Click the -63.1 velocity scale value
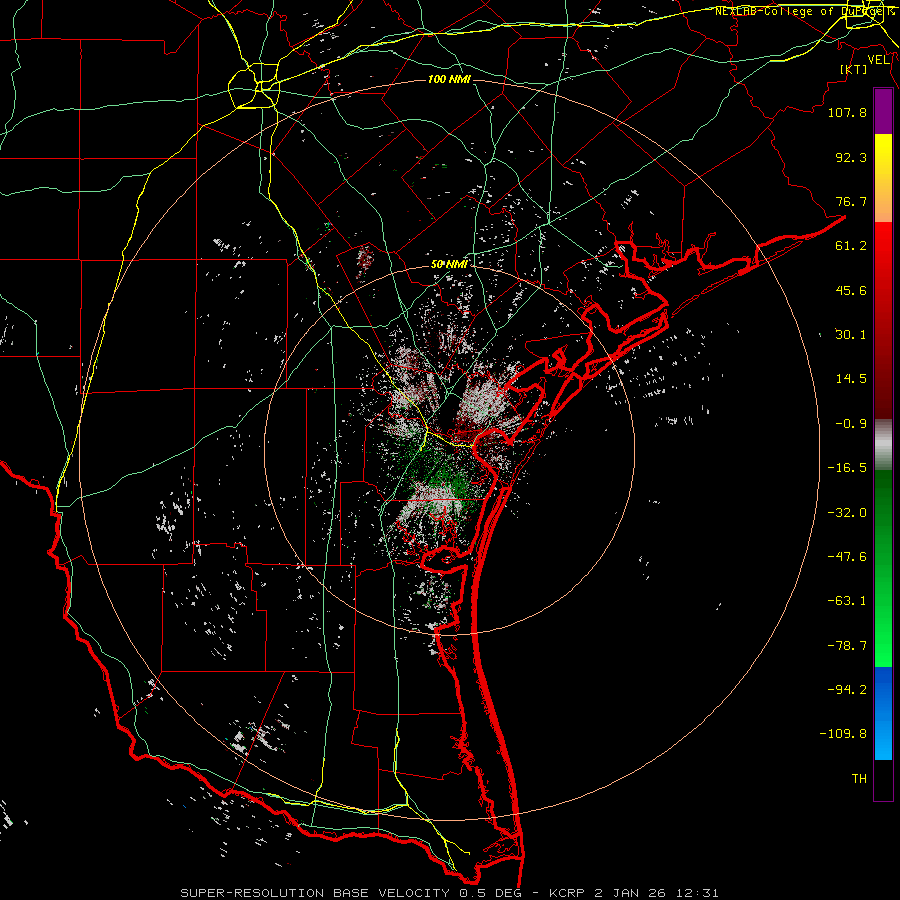 coord(847,601)
